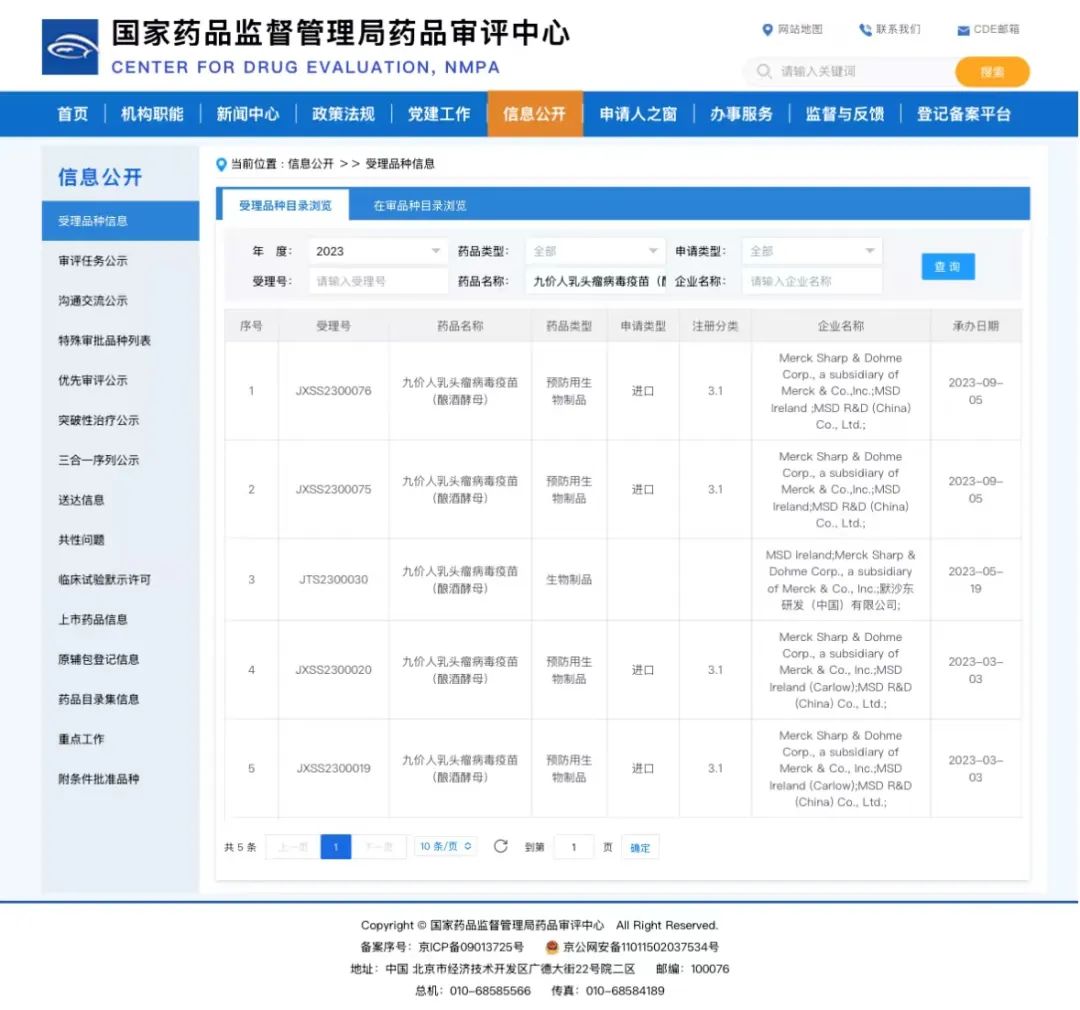Click the search magnifier icon
Screen dimensions: 1080x1010
(x=764, y=72)
